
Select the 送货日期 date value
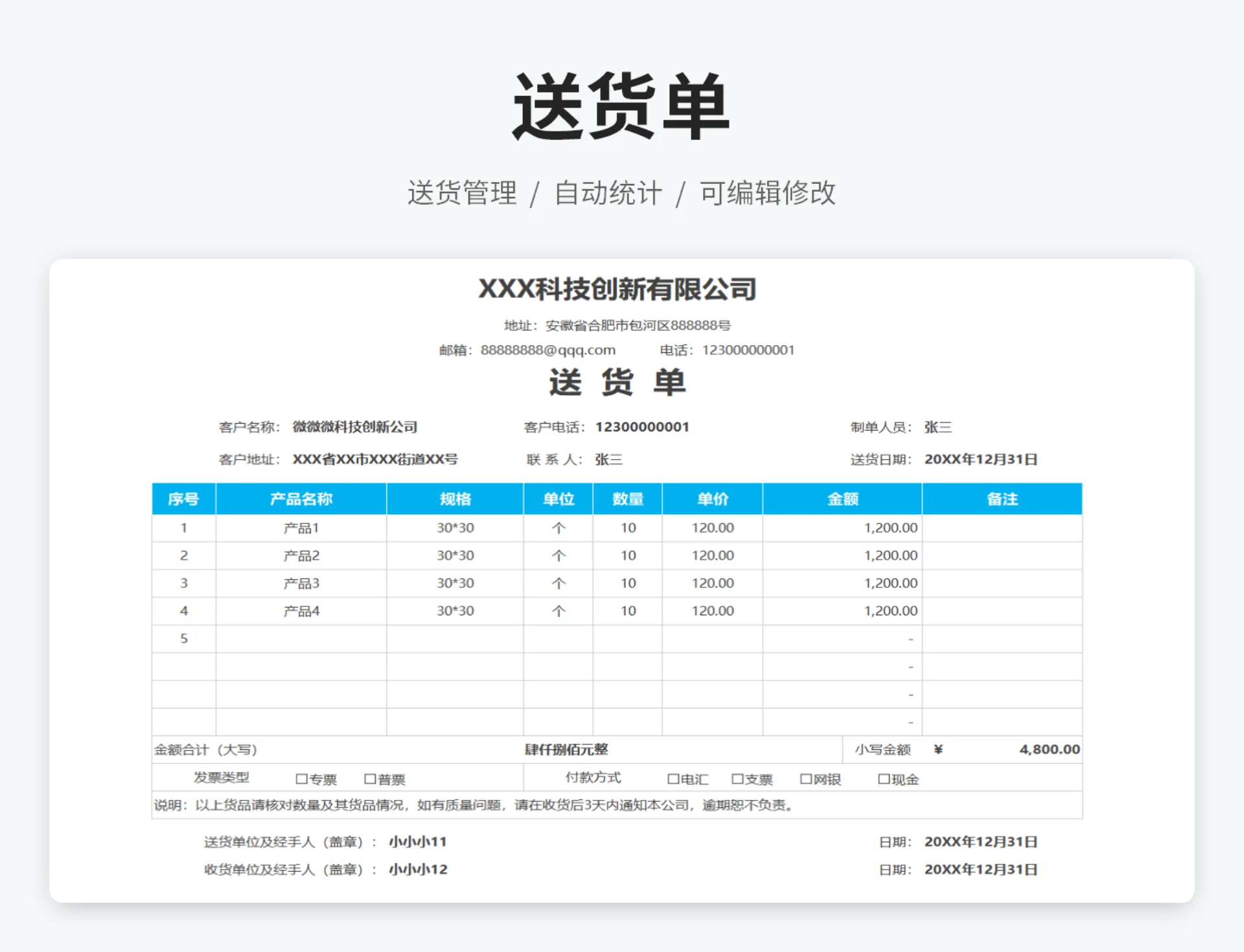[x=980, y=459]
